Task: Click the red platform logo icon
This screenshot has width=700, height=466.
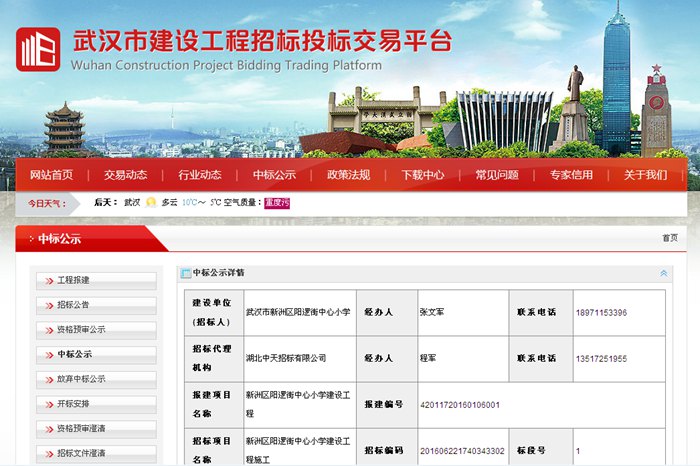Action: (x=38, y=49)
